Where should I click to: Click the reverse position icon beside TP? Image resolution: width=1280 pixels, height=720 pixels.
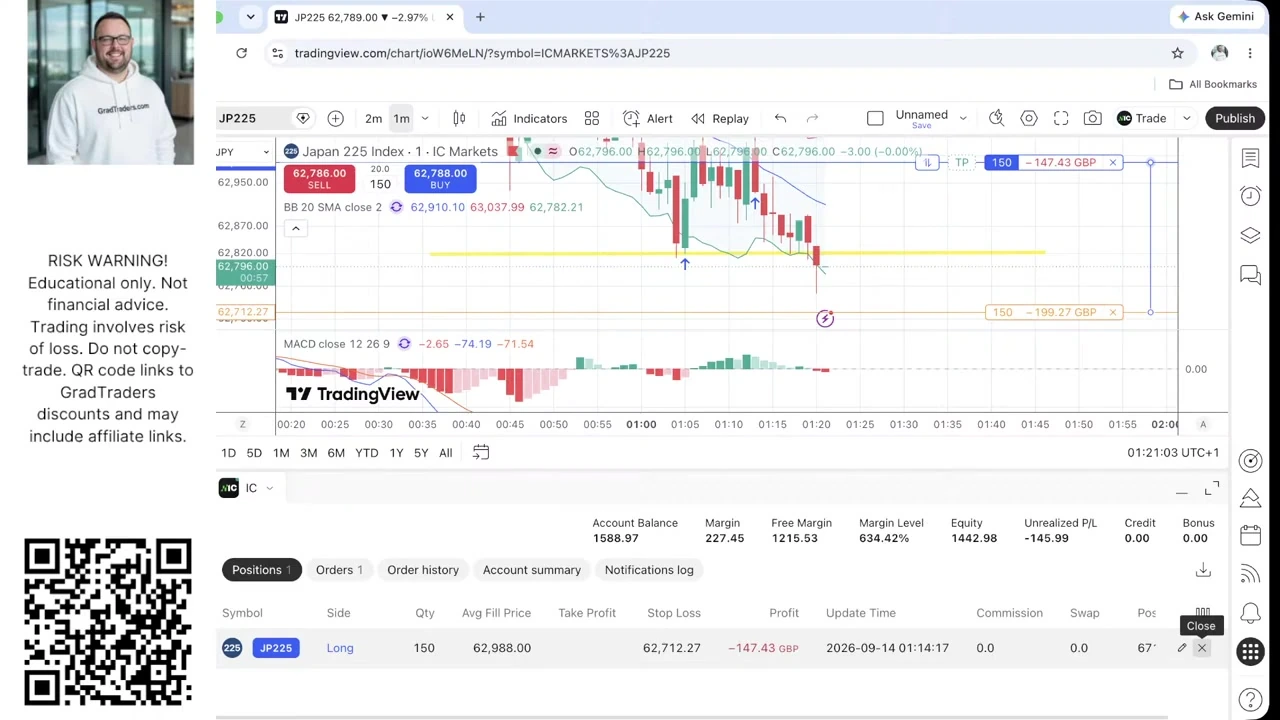tap(927, 162)
